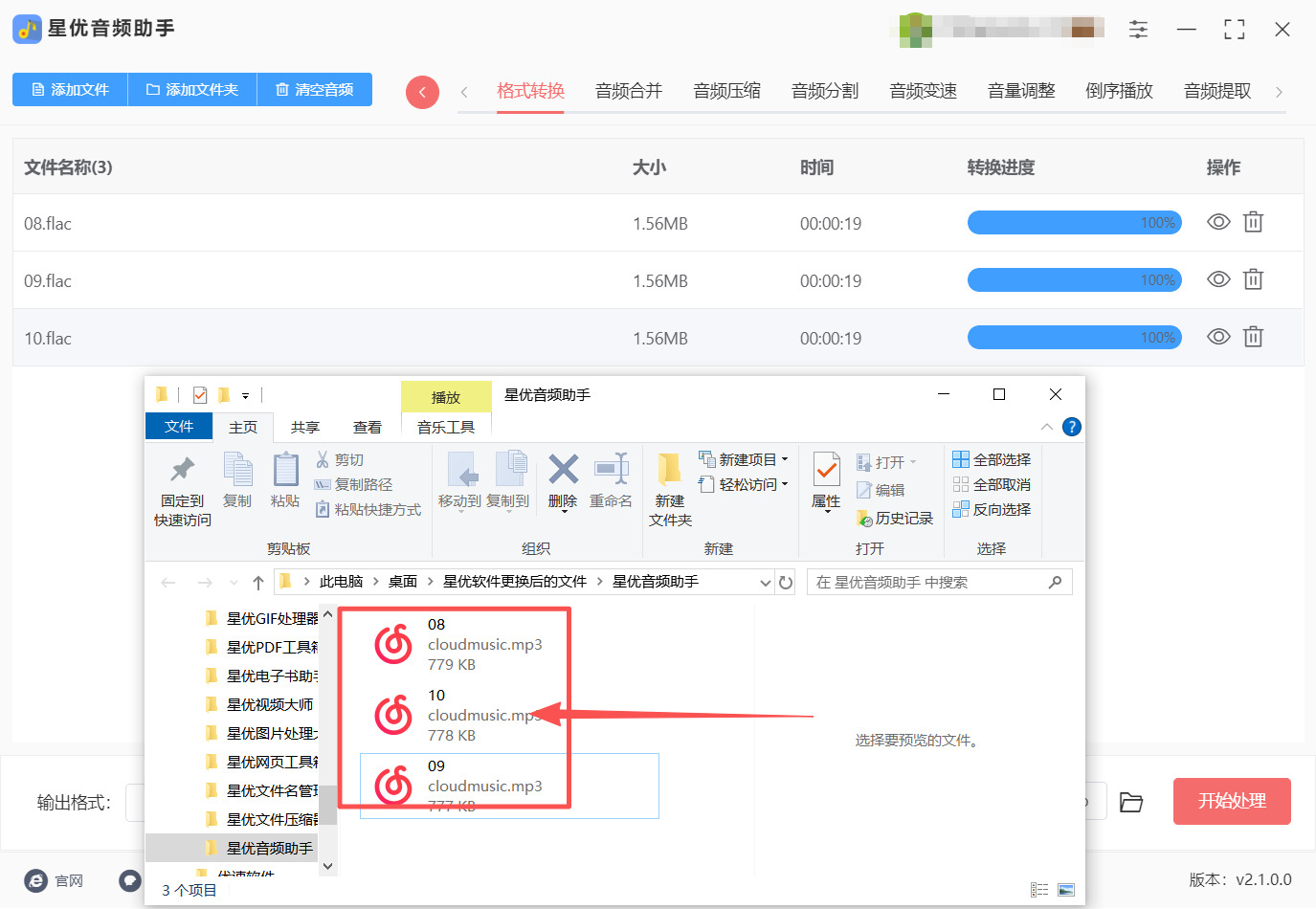This screenshot has height=909, width=1316.
Task: Switch to the 倒序播放 tab
Action: point(1119,91)
